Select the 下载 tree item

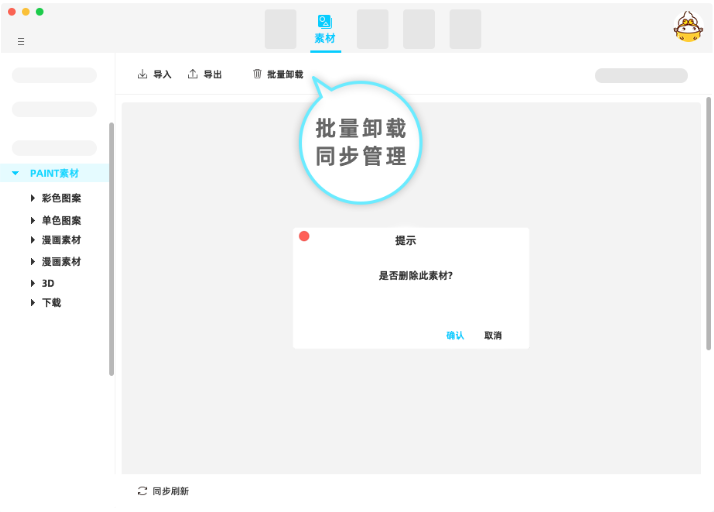[x=51, y=302]
